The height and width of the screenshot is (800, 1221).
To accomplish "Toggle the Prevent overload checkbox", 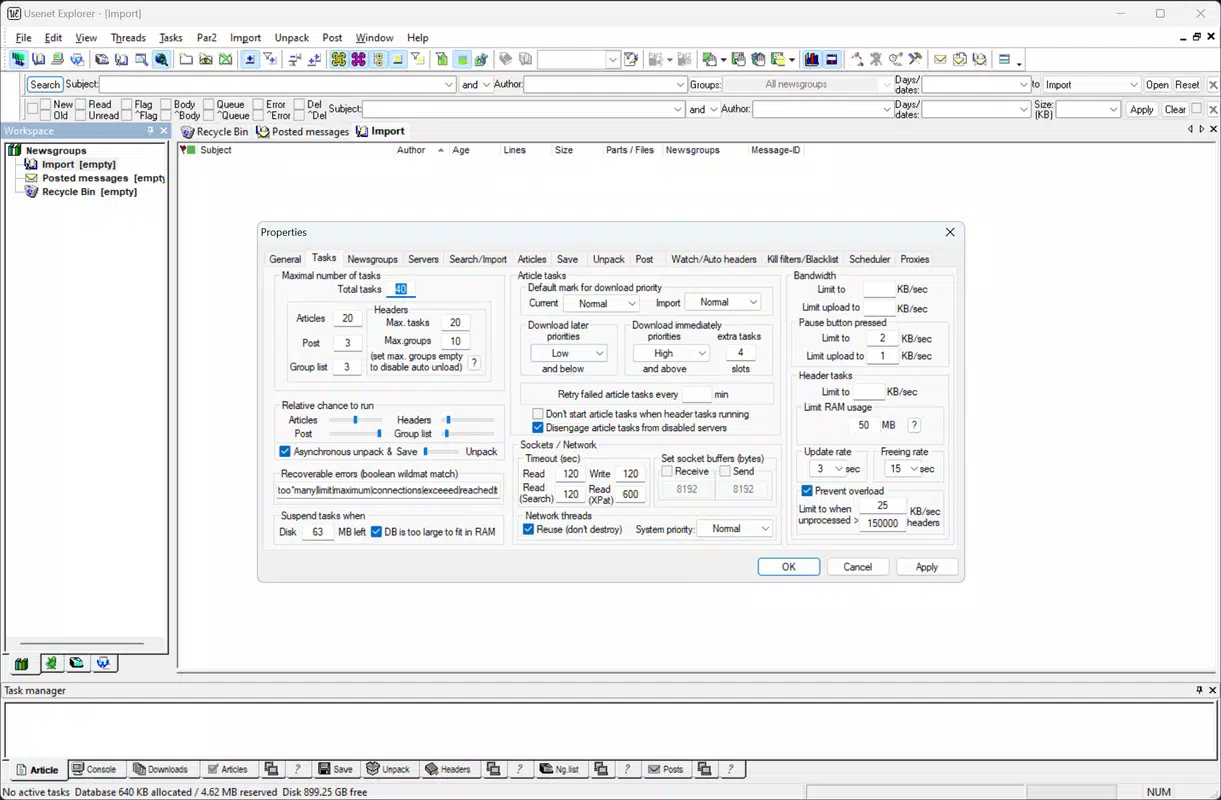I will click(807, 491).
